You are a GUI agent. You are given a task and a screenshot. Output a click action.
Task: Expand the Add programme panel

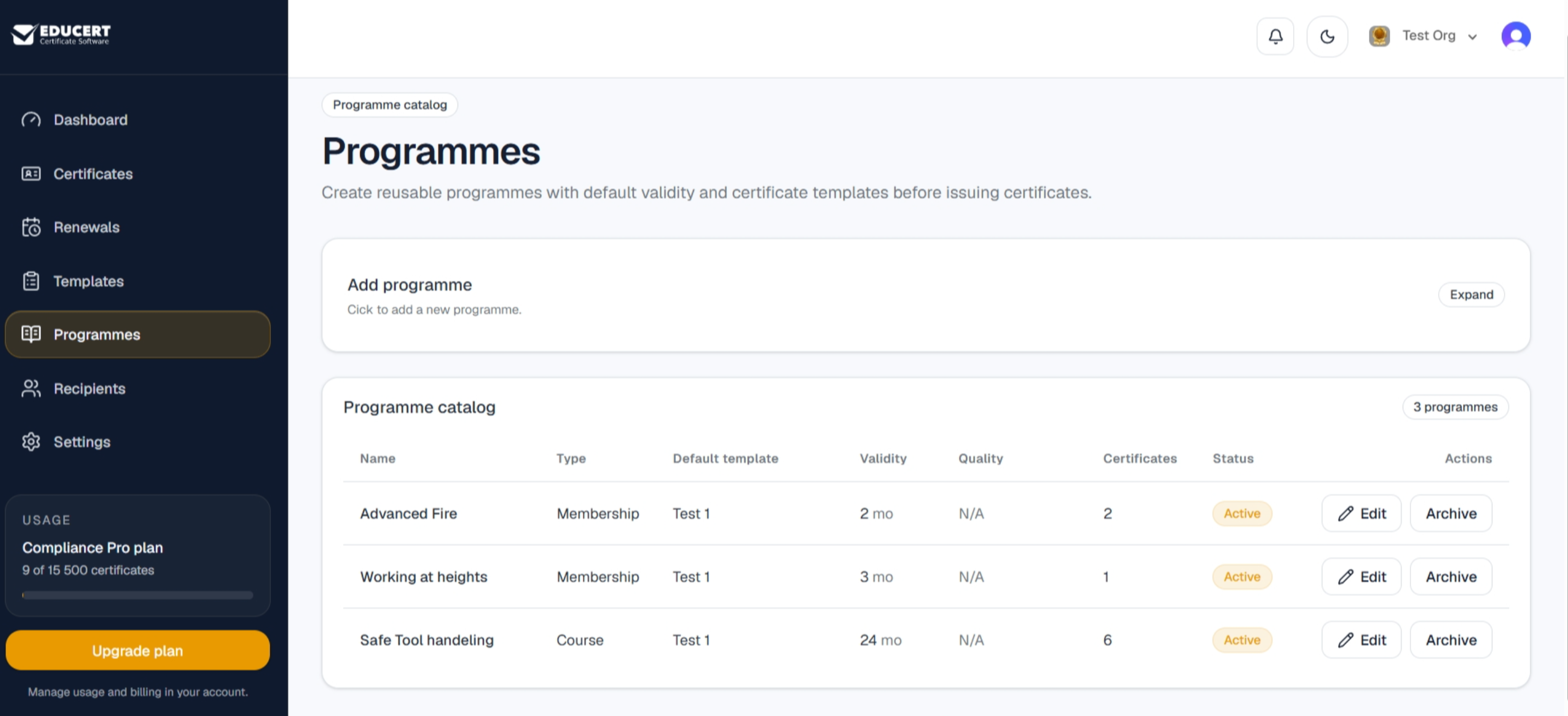[1471, 295]
